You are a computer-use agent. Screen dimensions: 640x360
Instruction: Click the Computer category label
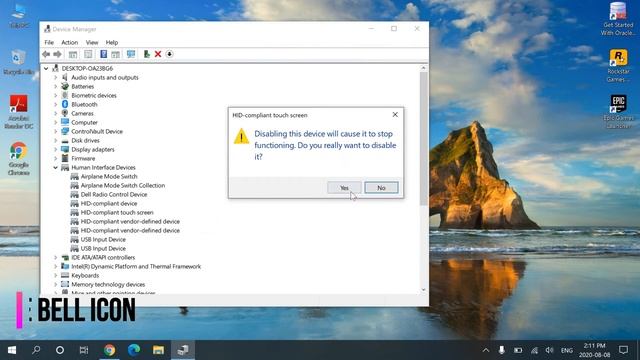[84, 122]
